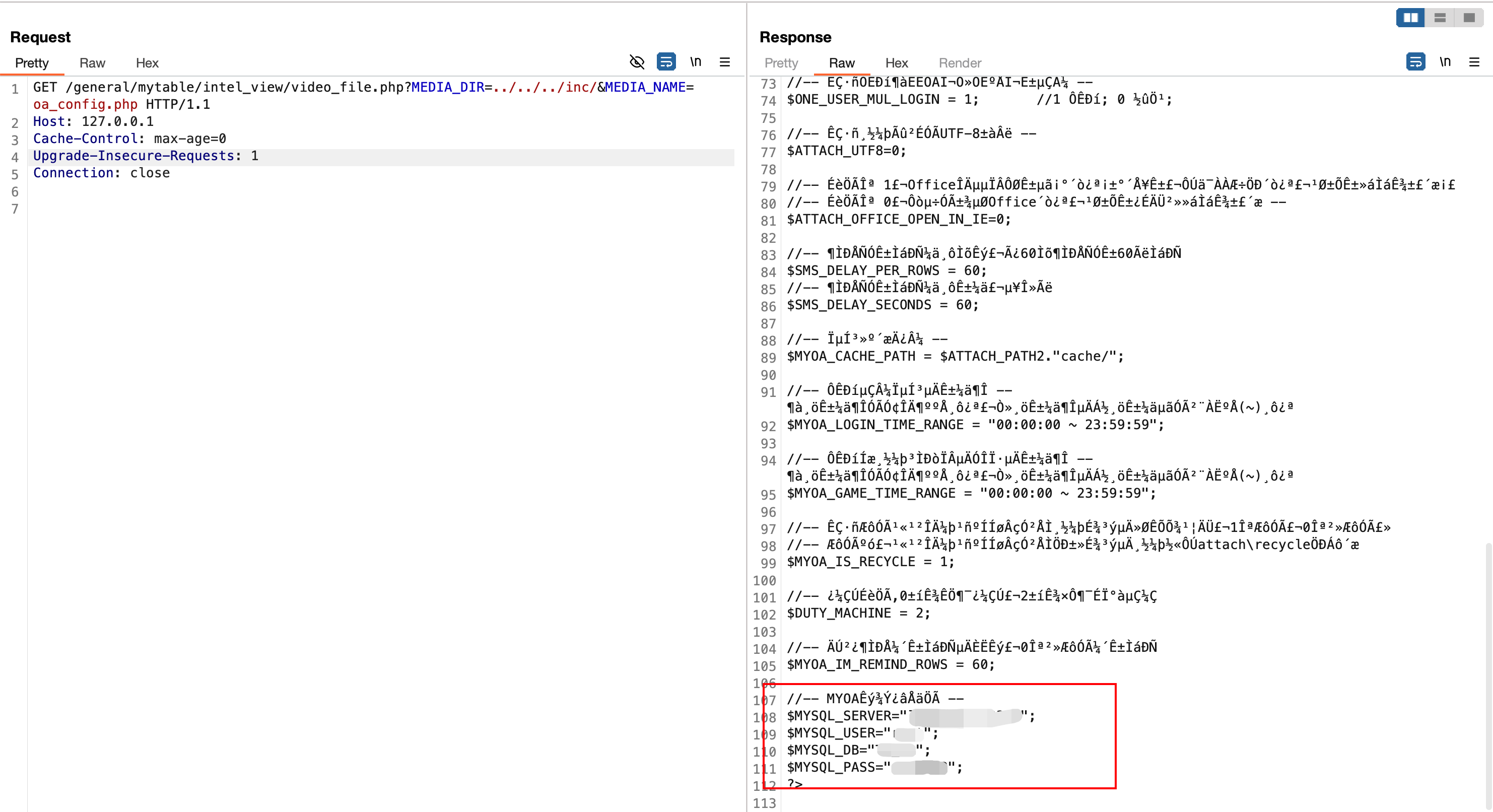Switch Request view to Hex tab
Viewport: 1493px width, 812px height.
point(147,62)
